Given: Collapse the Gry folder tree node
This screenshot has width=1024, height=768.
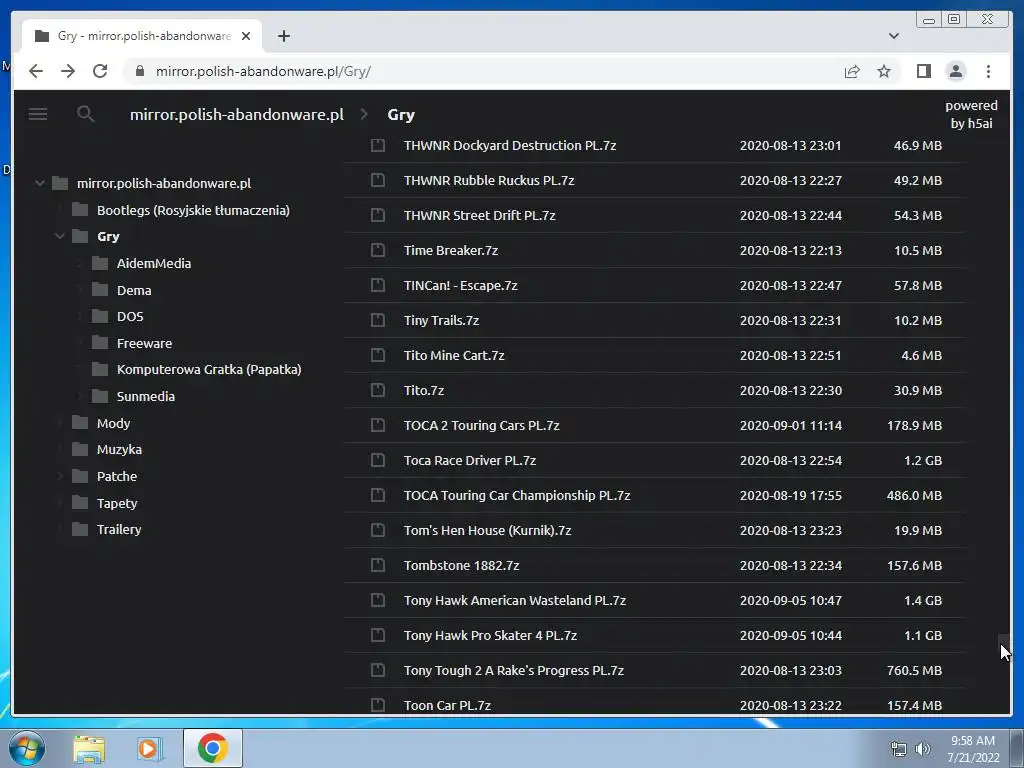Looking at the screenshot, I should [x=59, y=236].
